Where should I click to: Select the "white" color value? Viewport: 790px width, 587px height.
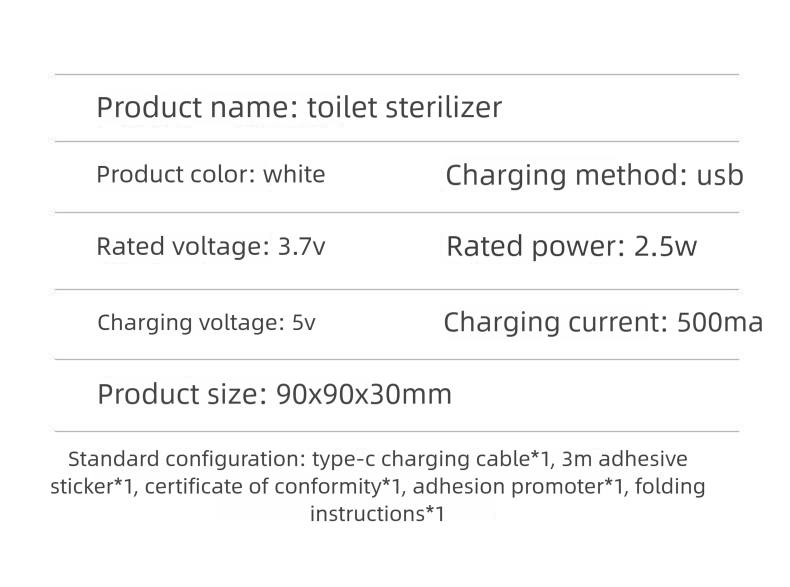point(294,175)
